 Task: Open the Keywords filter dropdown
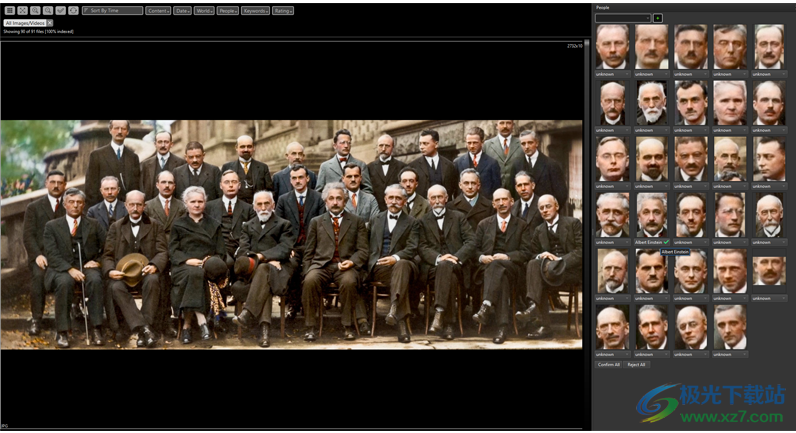pyautogui.click(x=255, y=11)
